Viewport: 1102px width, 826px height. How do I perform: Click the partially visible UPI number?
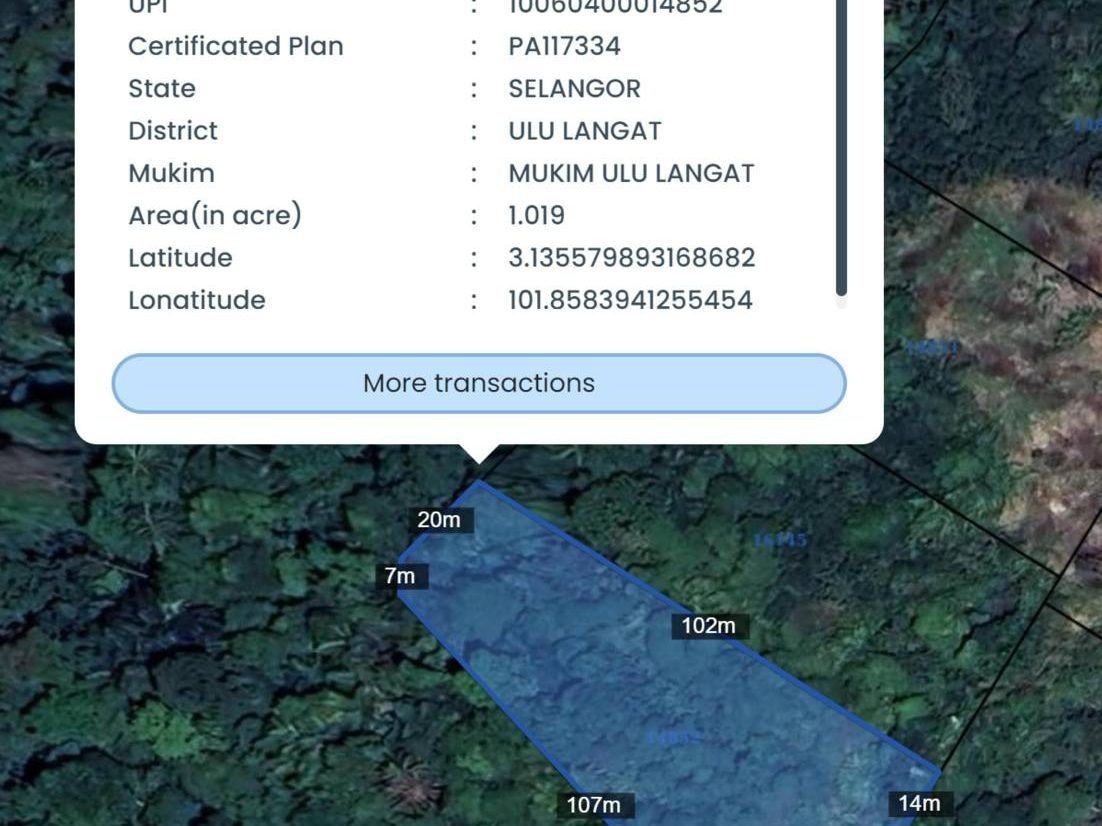(615, 6)
